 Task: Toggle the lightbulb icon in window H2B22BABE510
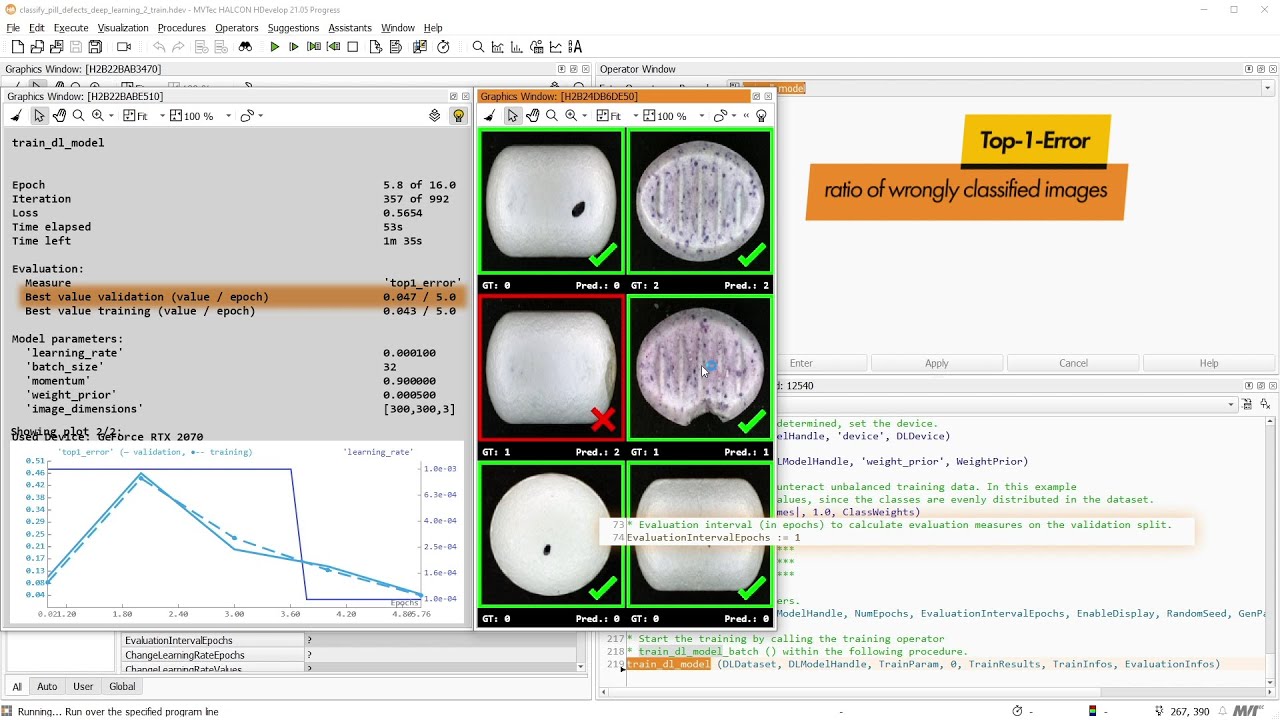[458, 116]
